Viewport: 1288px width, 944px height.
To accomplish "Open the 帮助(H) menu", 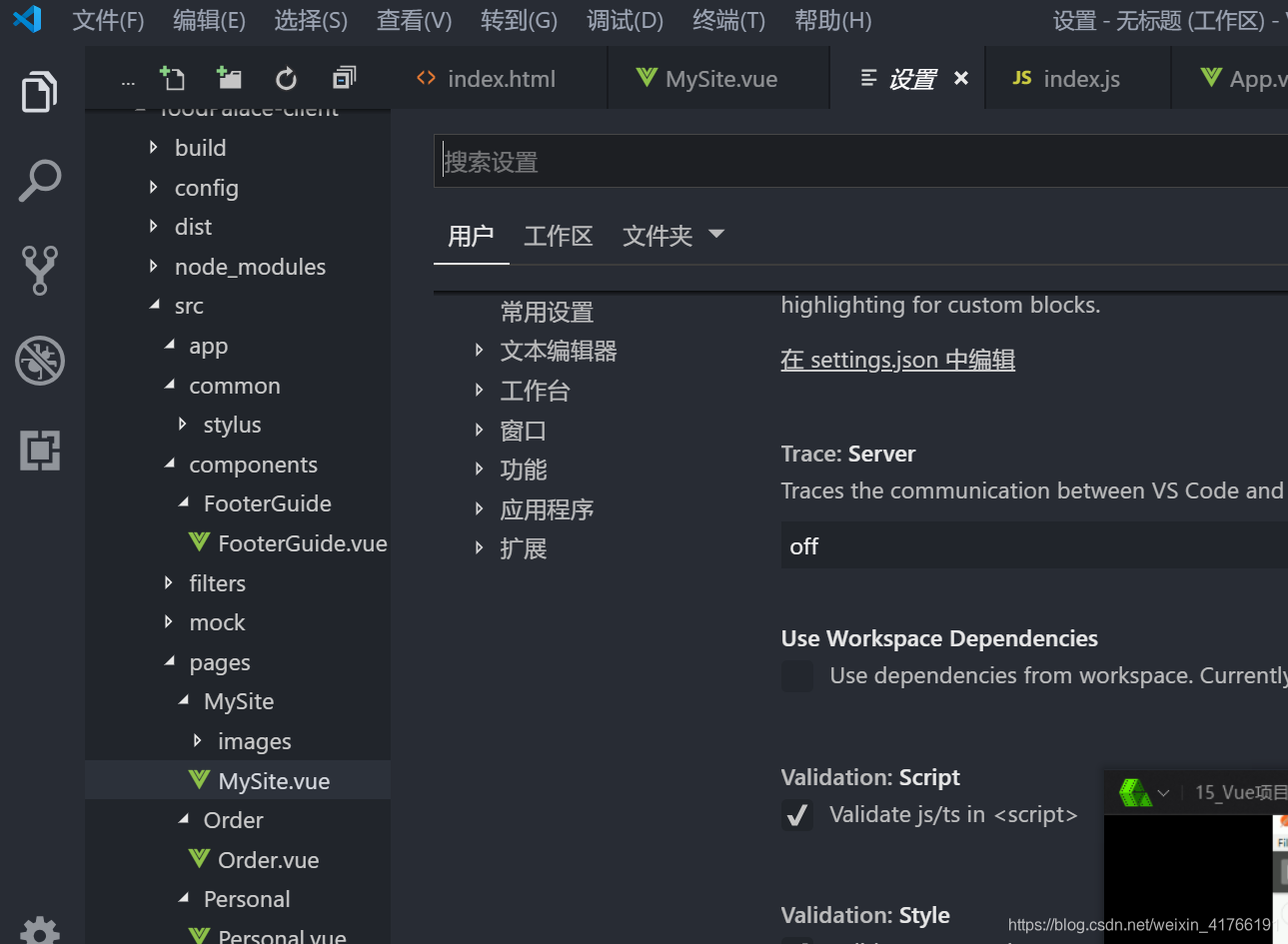I will (832, 20).
